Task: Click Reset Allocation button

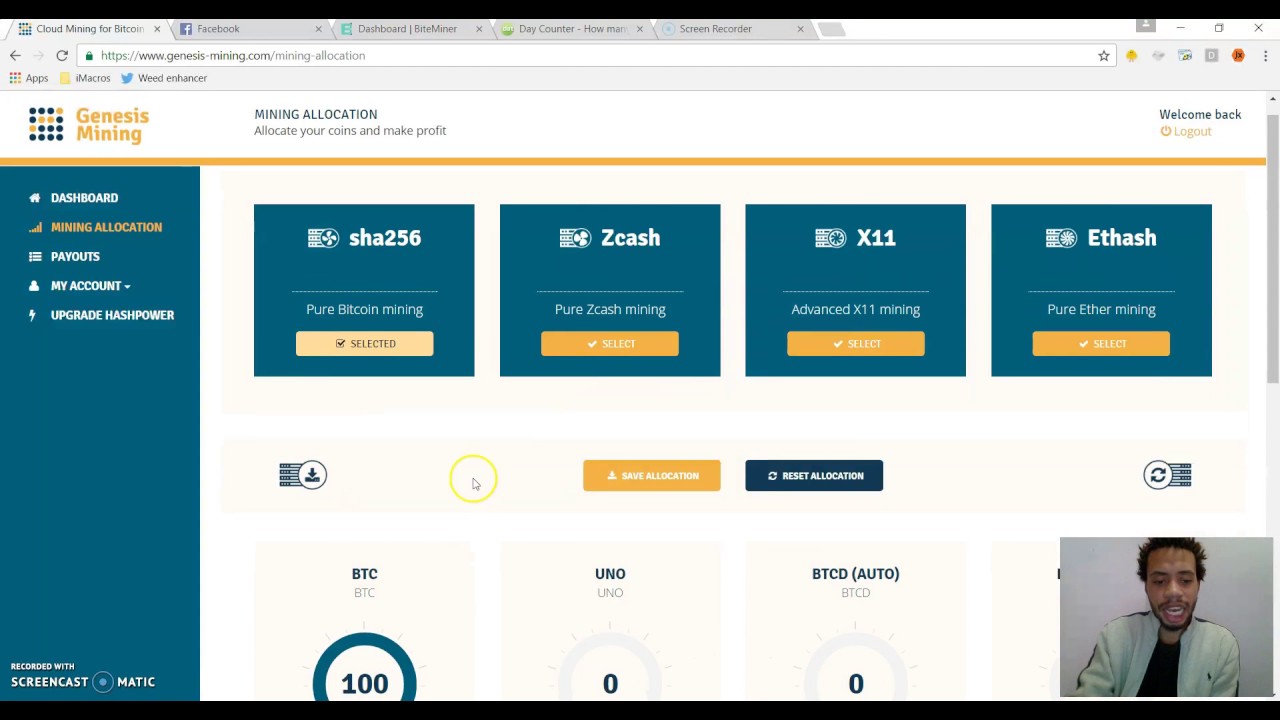Action: [814, 476]
